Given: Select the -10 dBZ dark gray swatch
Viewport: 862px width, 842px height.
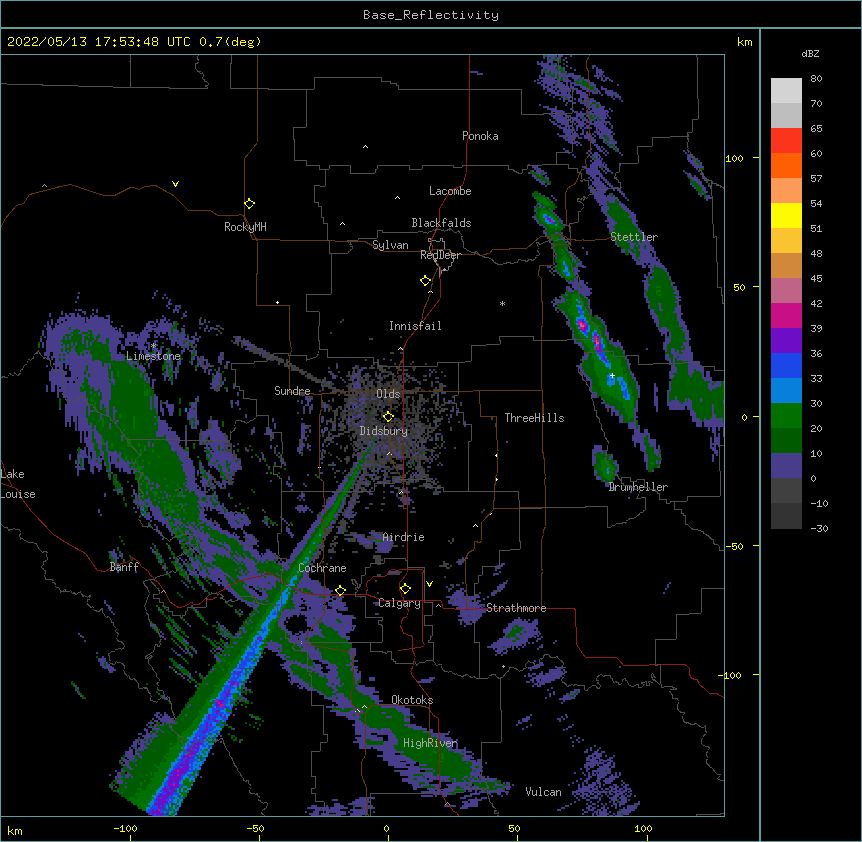Looking at the screenshot, I should pyautogui.click(x=786, y=516).
